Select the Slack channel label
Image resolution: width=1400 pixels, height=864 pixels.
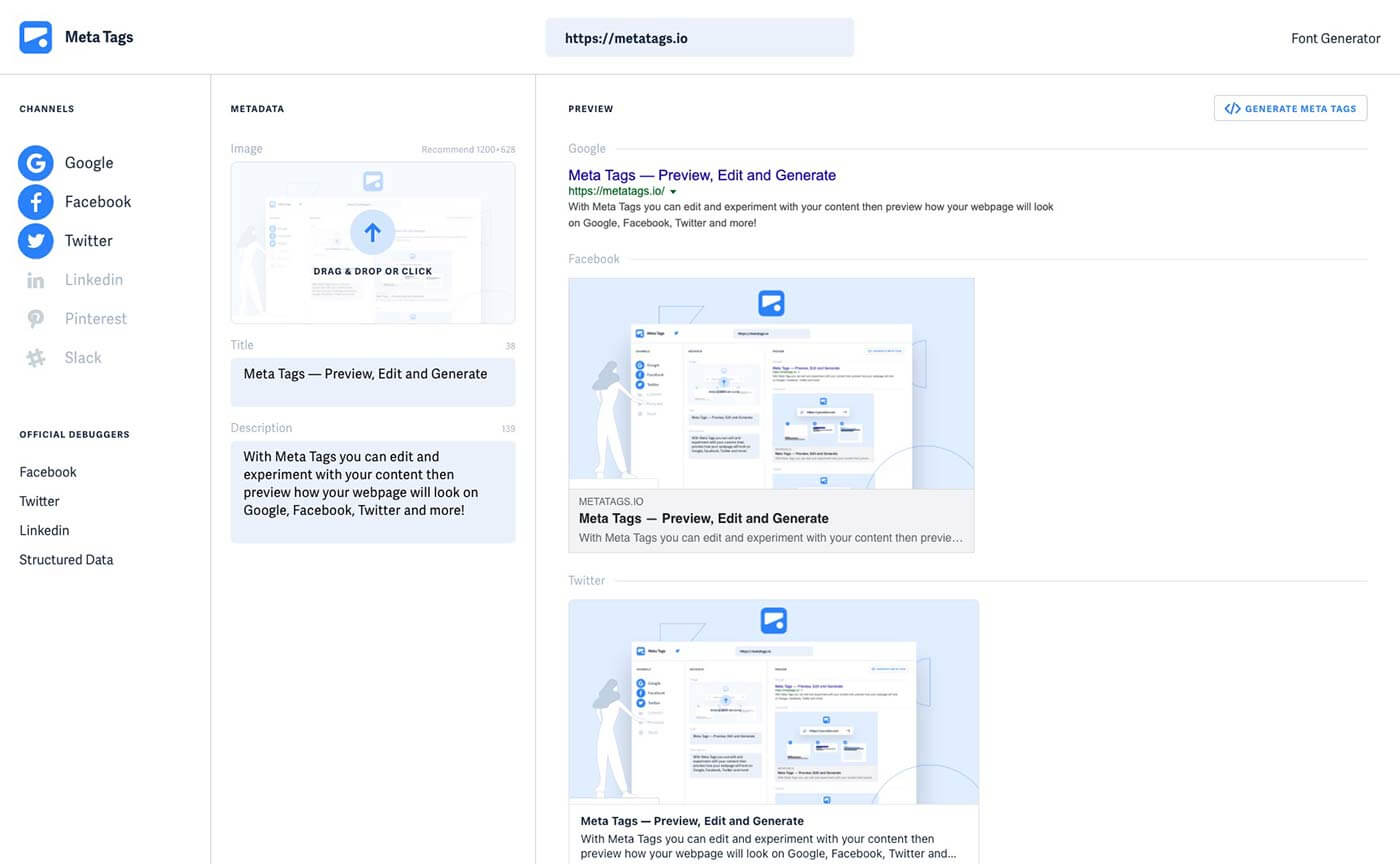[x=83, y=358]
